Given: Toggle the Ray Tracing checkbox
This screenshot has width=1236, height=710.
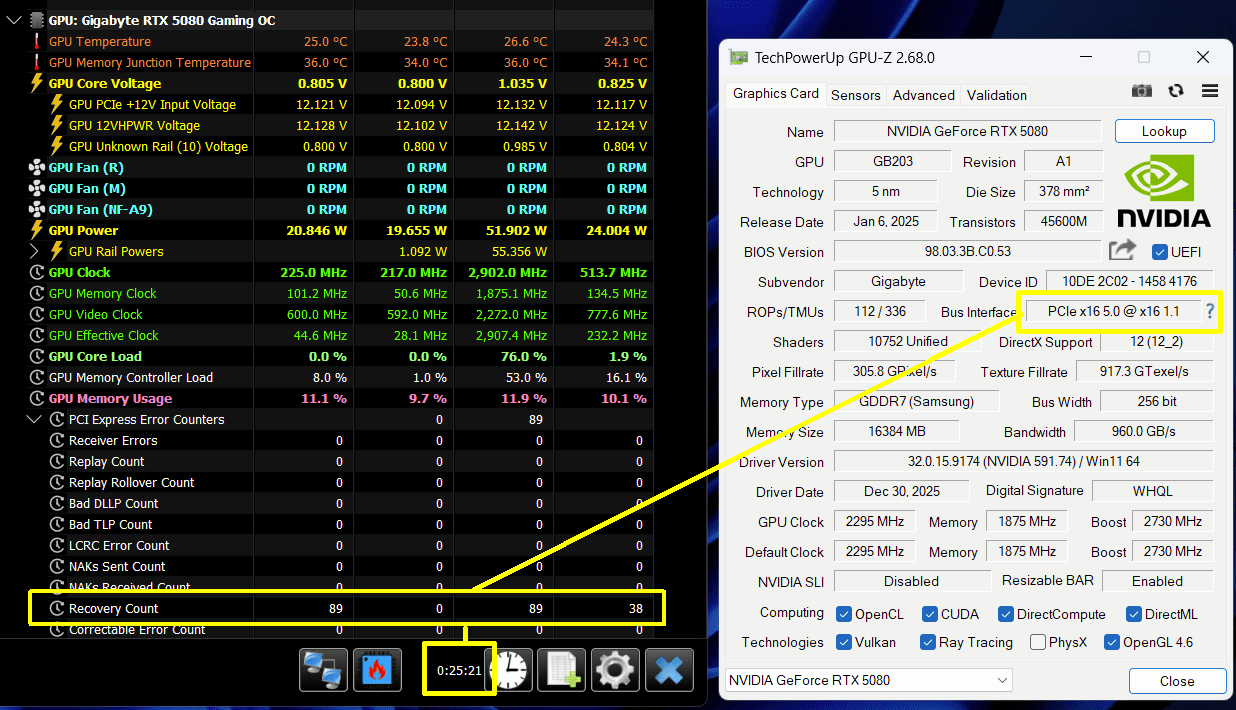Looking at the screenshot, I should point(927,642).
